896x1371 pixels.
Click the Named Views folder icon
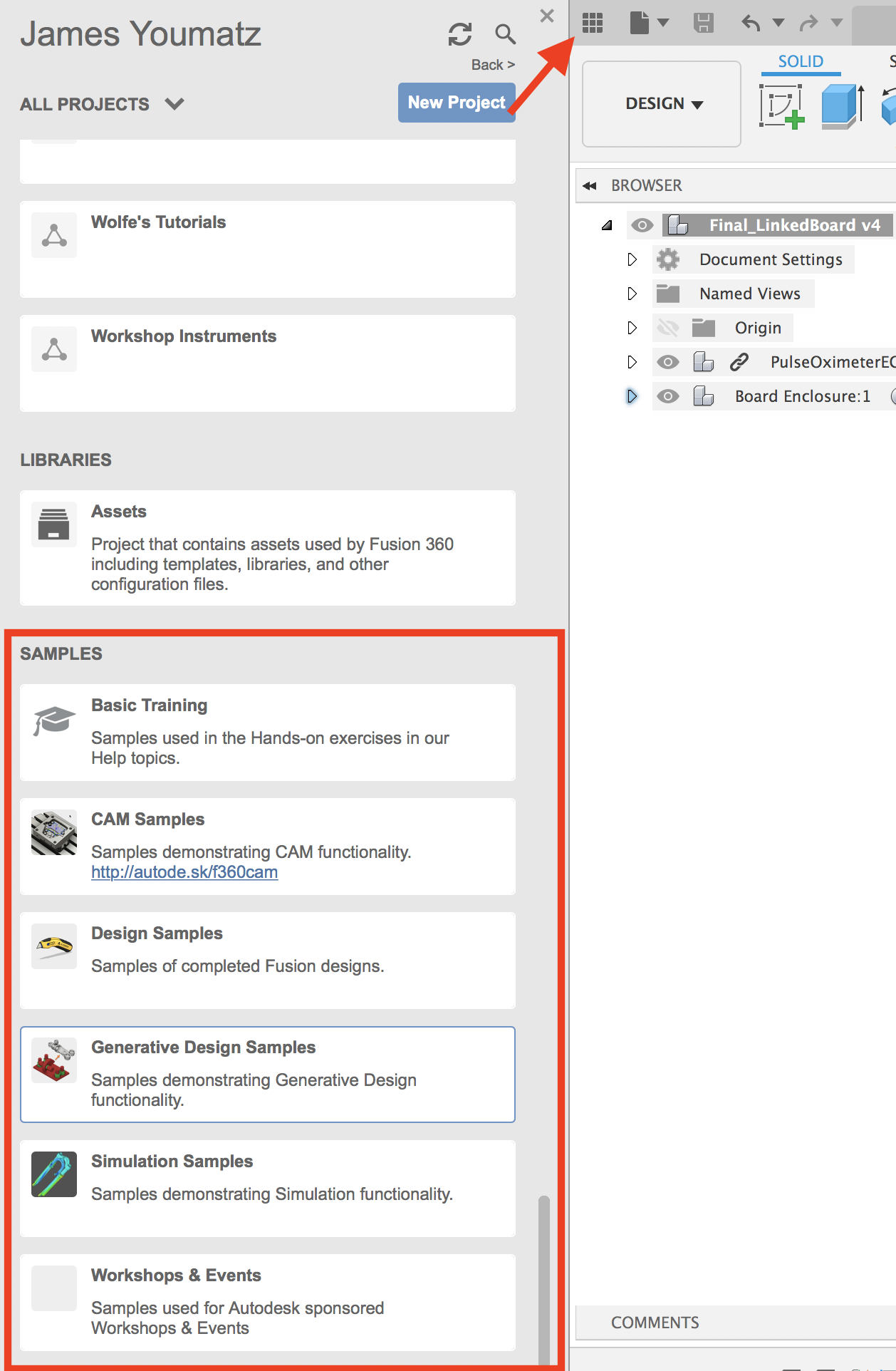click(668, 294)
